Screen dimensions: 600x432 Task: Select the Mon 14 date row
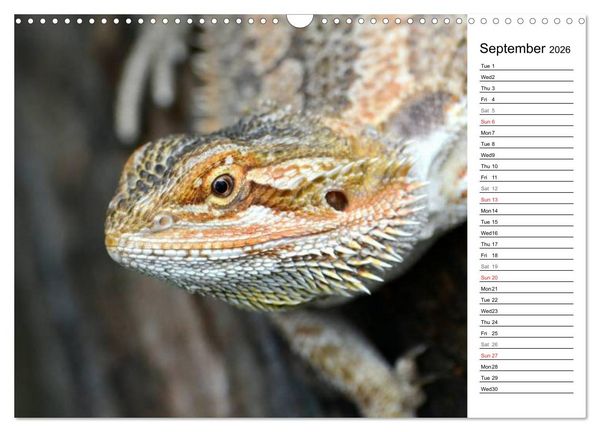[x=527, y=211]
